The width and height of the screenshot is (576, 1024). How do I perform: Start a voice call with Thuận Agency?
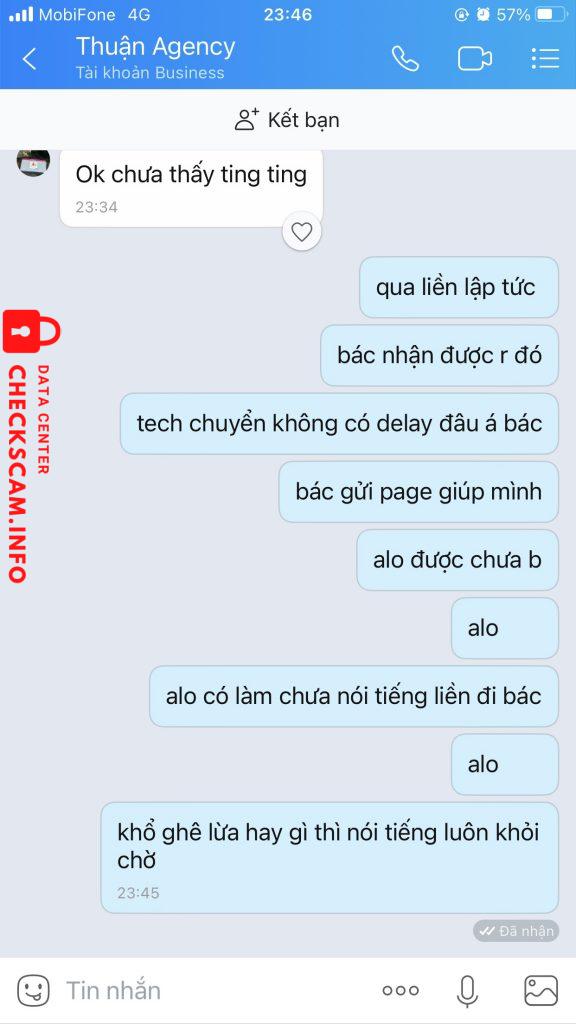(405, 59)
